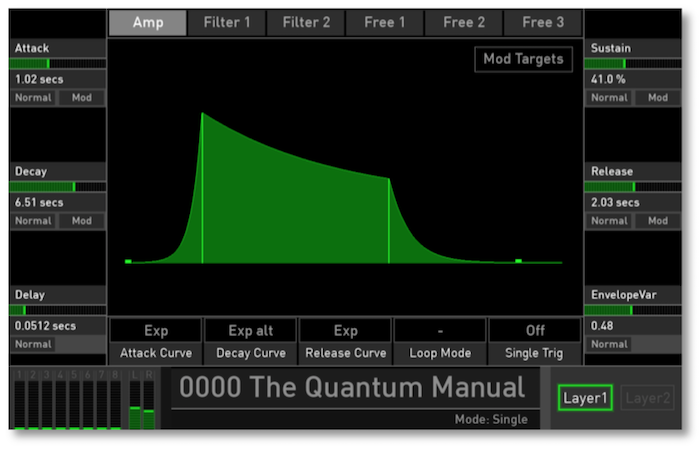Switch to the Free 3 tab

coord(543,22)
